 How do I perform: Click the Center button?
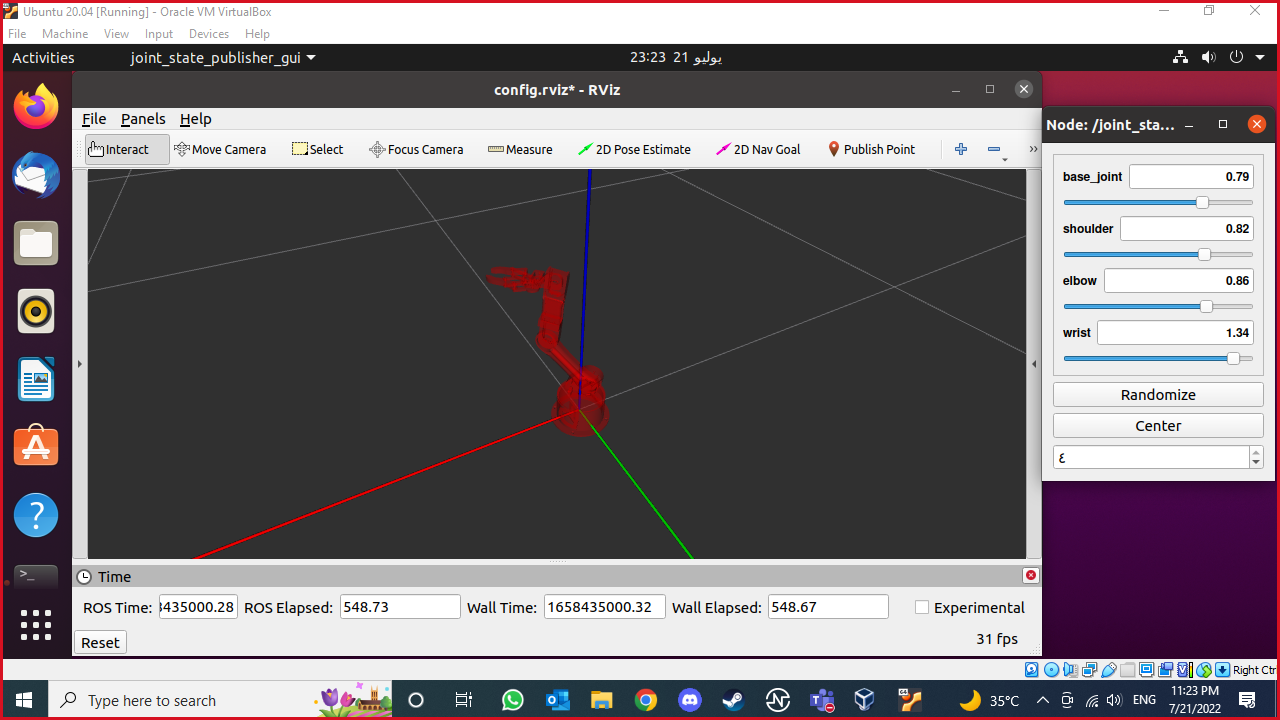pos(1158,426)
